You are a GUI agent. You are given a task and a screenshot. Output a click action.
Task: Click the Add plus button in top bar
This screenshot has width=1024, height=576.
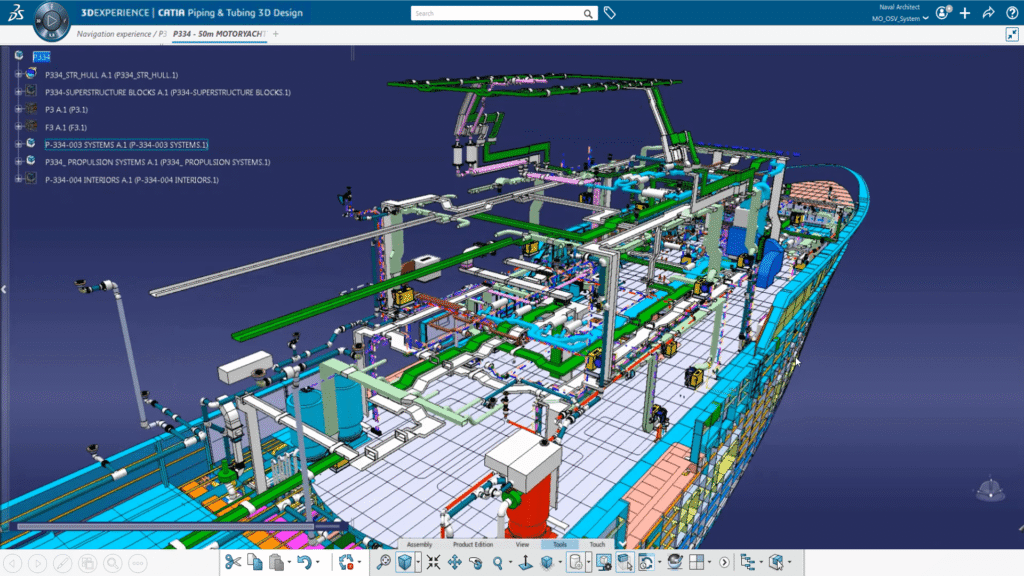click(x=964, y=14)
